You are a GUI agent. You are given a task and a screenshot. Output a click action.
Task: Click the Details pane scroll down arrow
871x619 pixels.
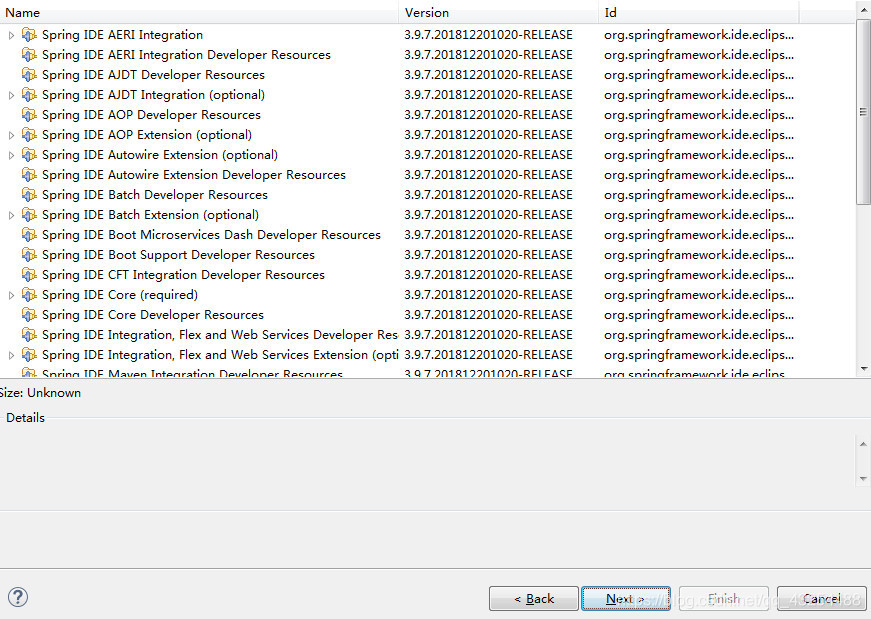point(863,478)
